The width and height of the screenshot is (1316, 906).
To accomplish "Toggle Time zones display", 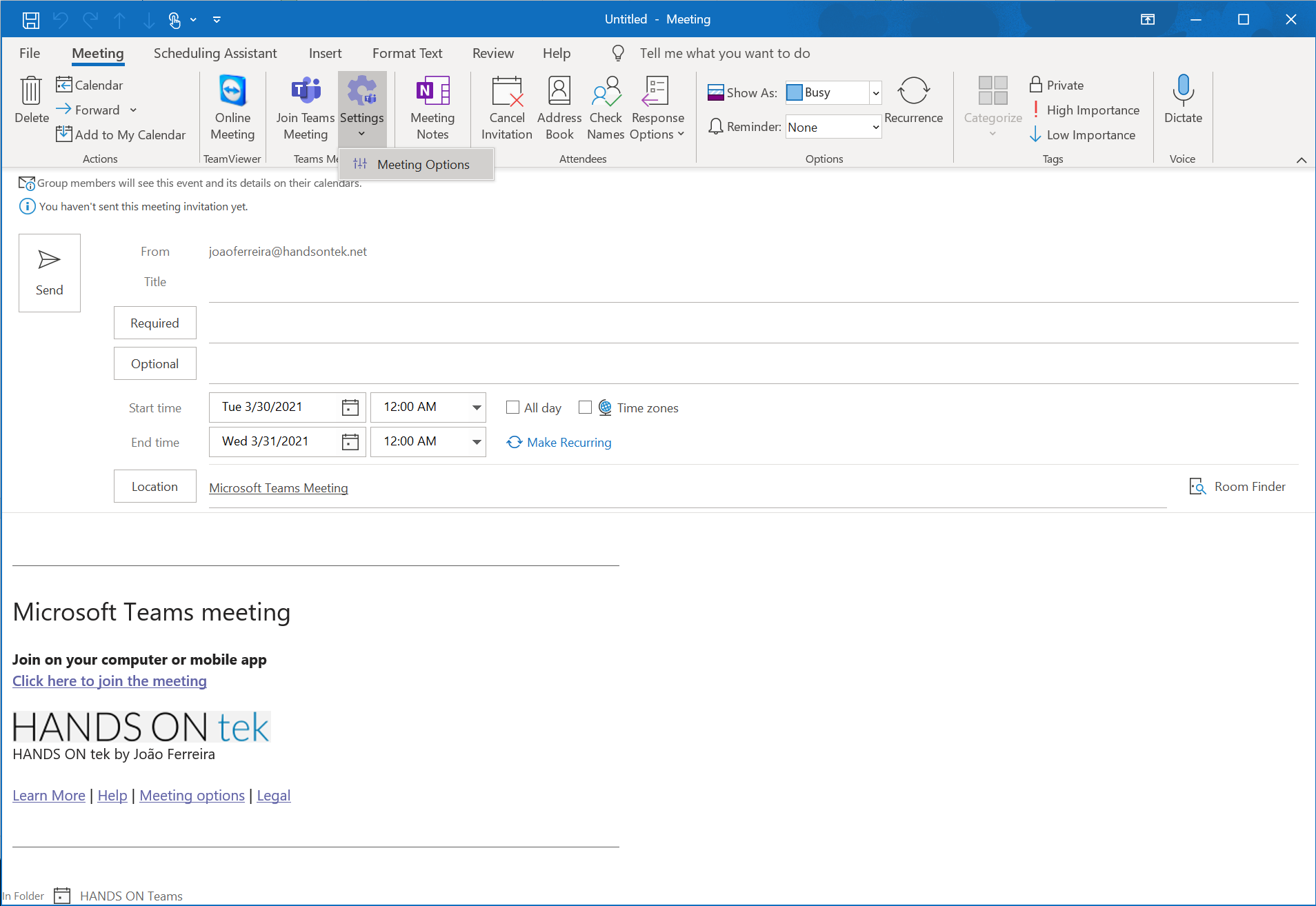I will click(586, 407).
